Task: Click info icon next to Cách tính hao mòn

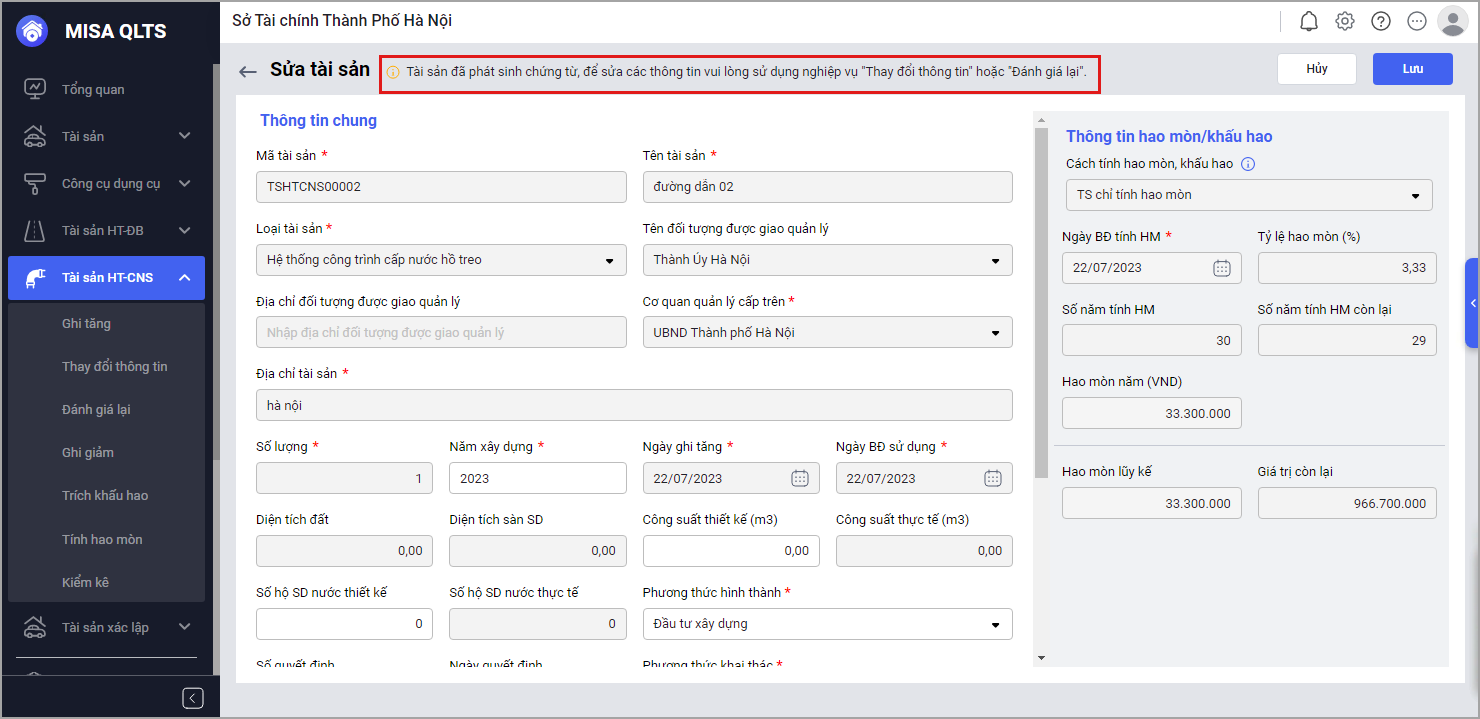Action: coord(1248,164)
